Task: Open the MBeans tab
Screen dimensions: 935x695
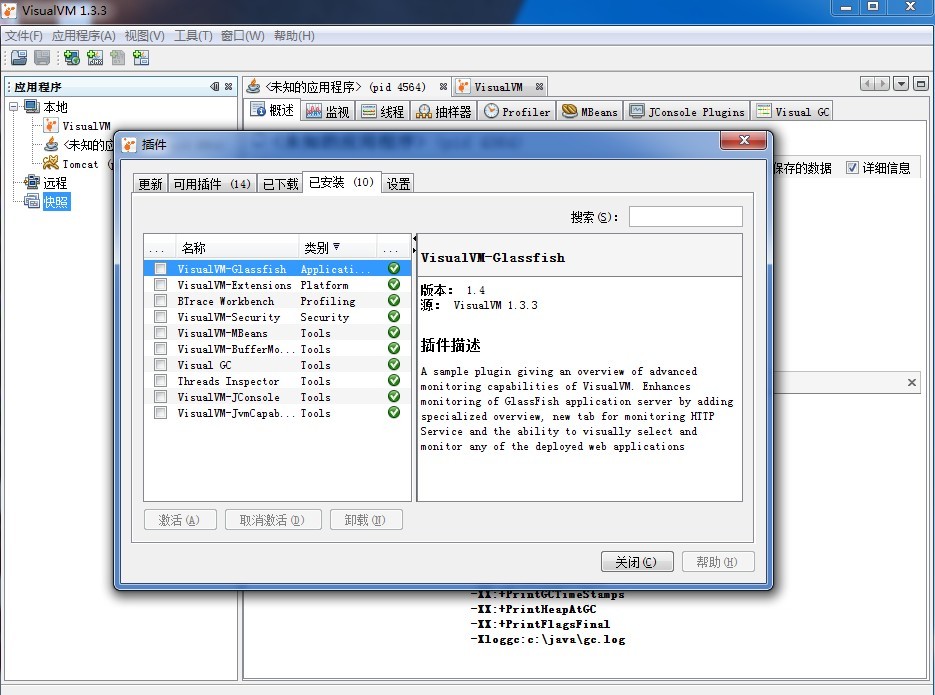Action: tap(590, 111)
